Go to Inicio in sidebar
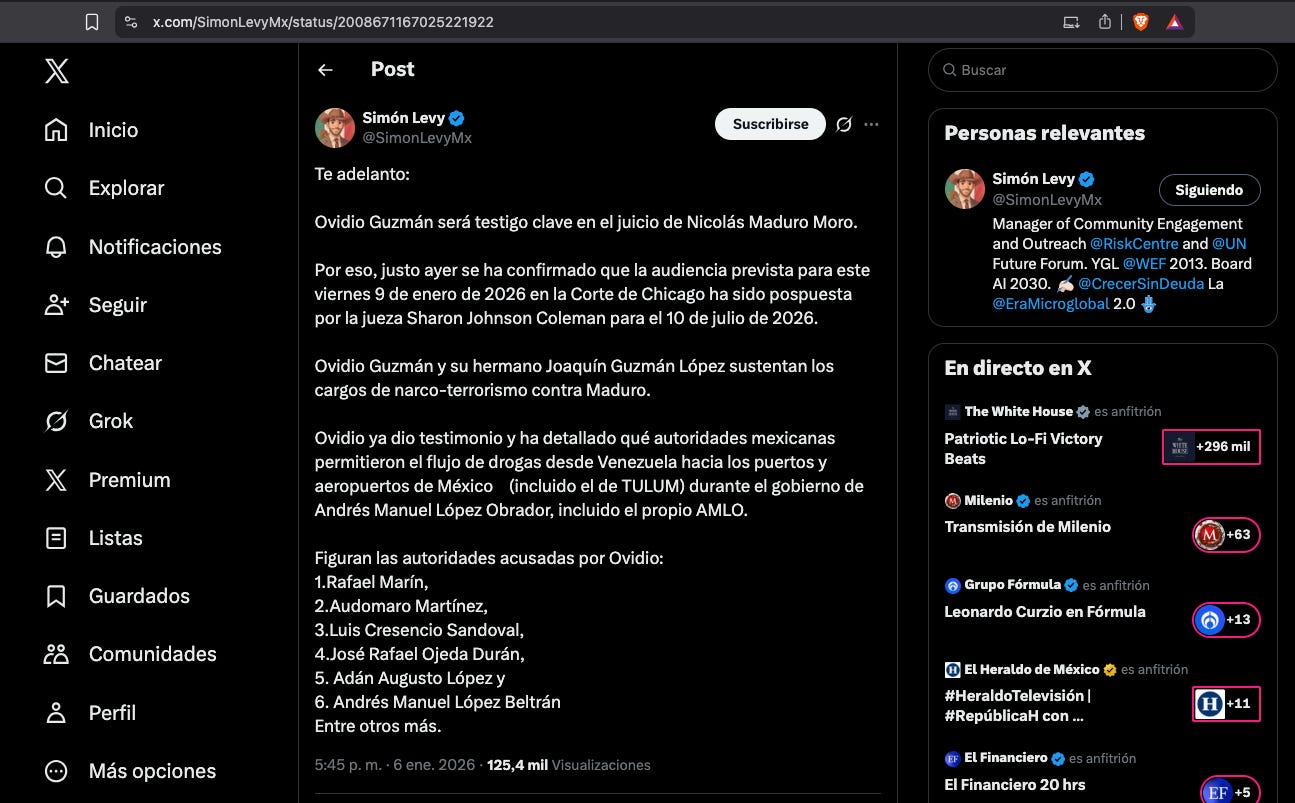The image size is (1295, 803). pyautogui.click(x=91, y=130)
